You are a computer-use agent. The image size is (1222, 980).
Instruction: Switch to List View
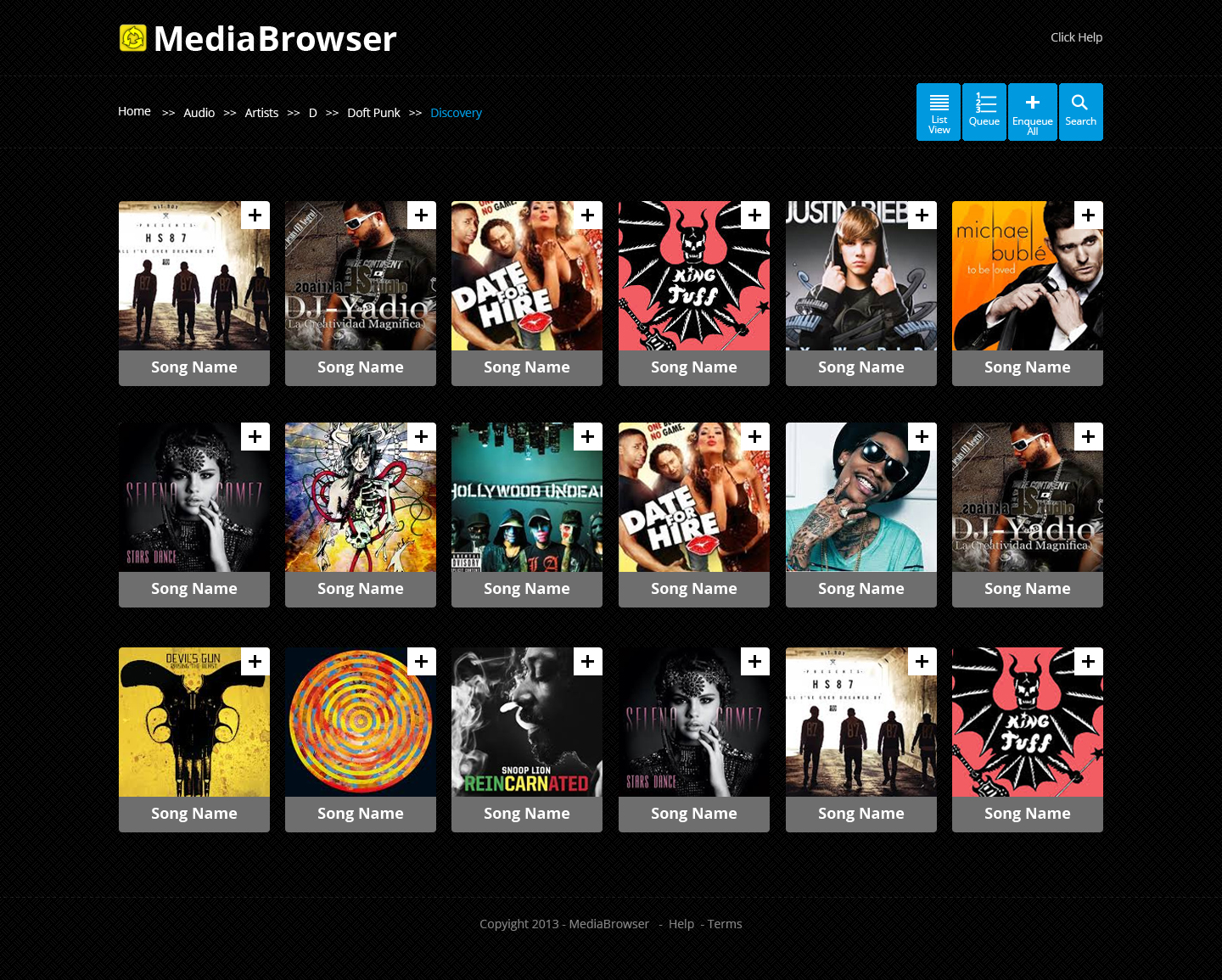coord(939,112)
